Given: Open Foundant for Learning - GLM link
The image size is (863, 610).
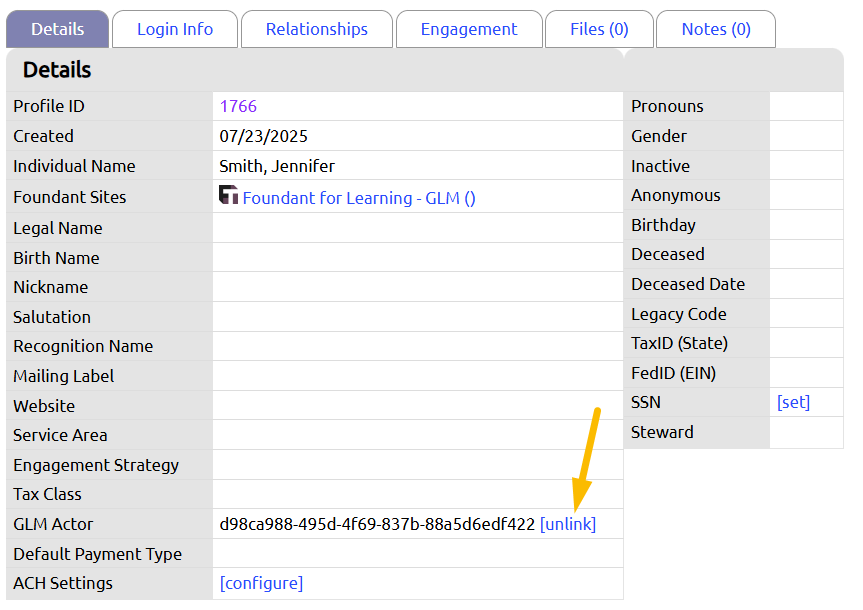Looking at the screenshot, I should [359, 198].
